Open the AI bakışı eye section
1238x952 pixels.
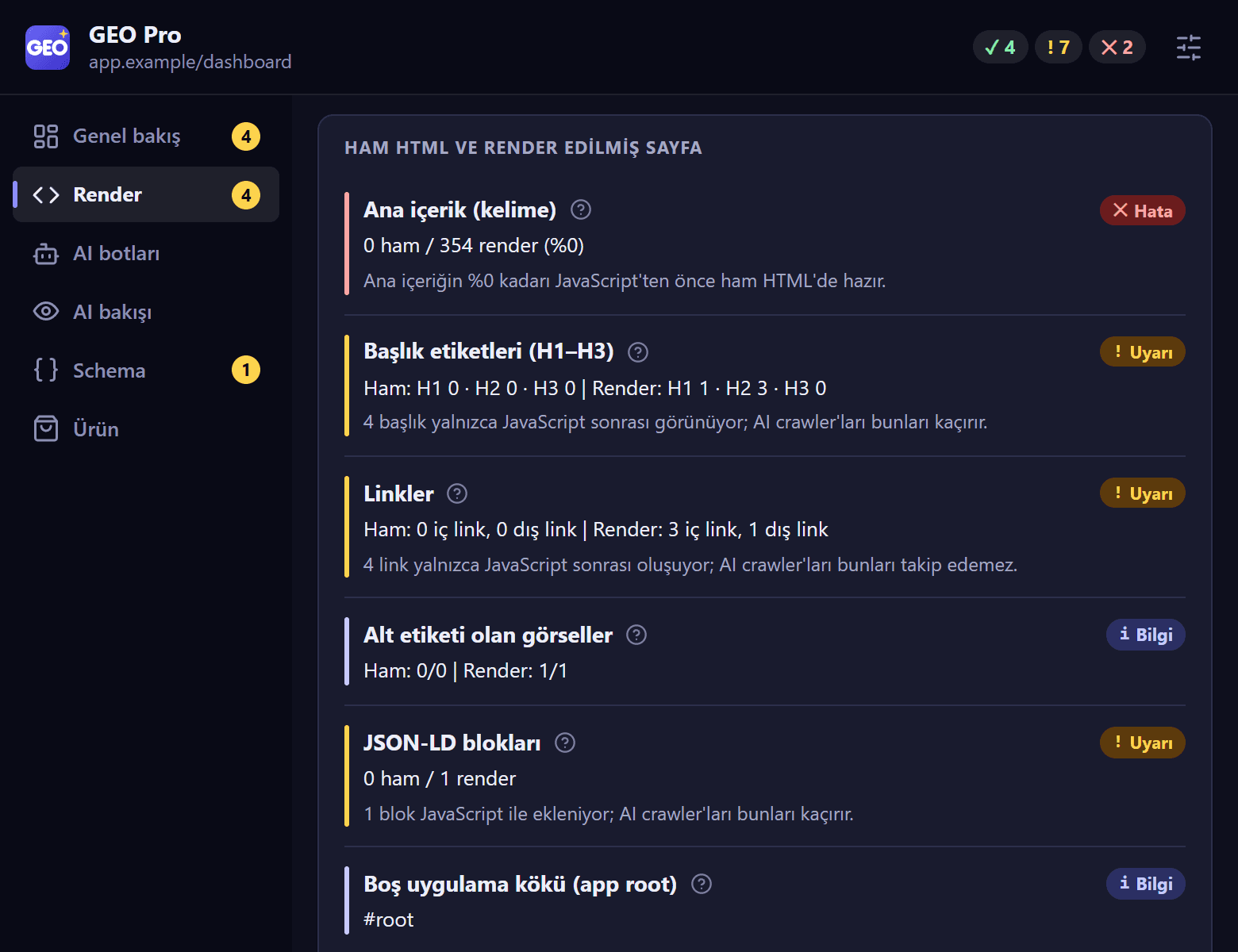point(146,312)
